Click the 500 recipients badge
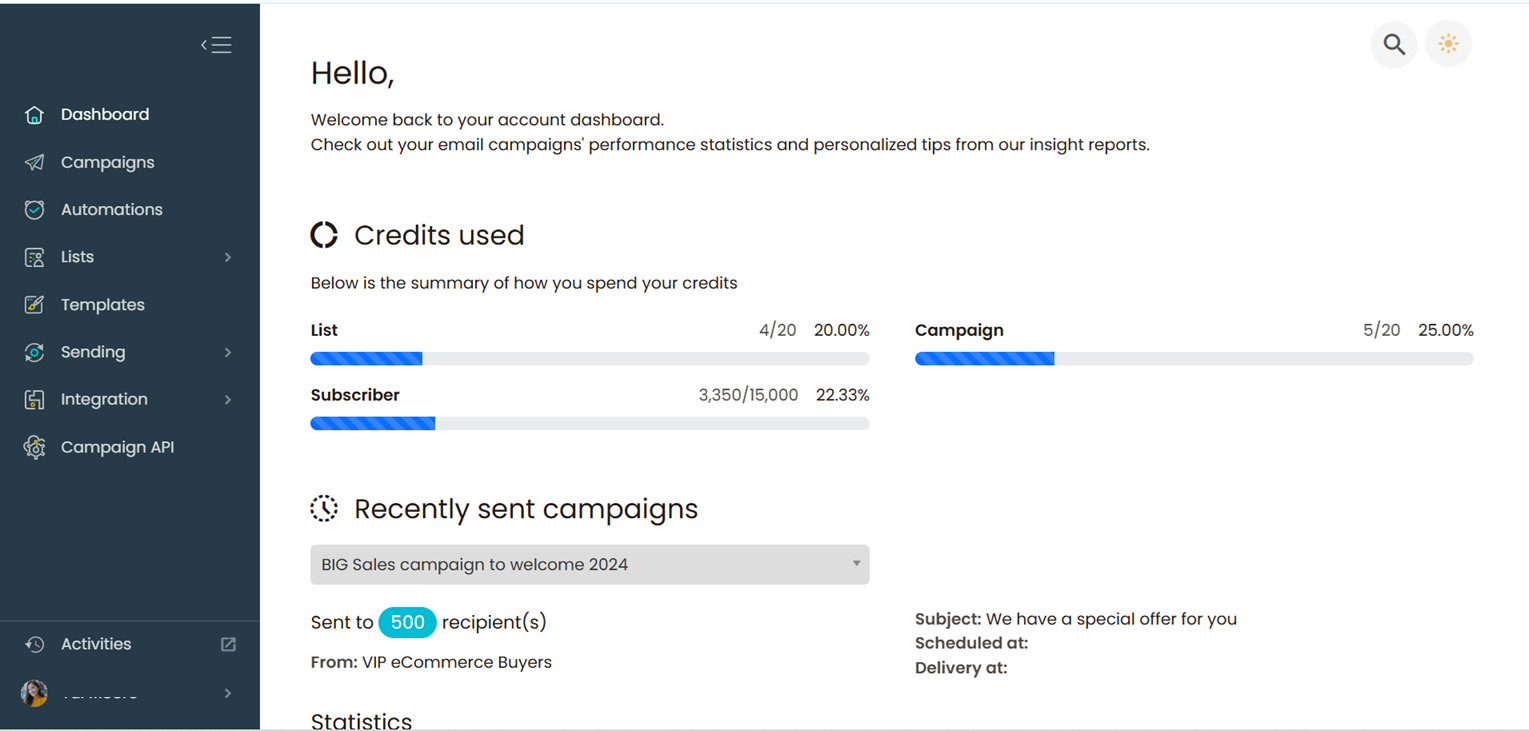 pos(407,622)
